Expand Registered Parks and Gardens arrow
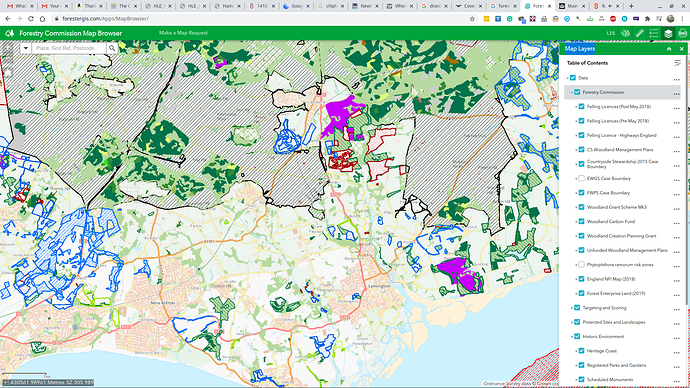 click(576, 365)
